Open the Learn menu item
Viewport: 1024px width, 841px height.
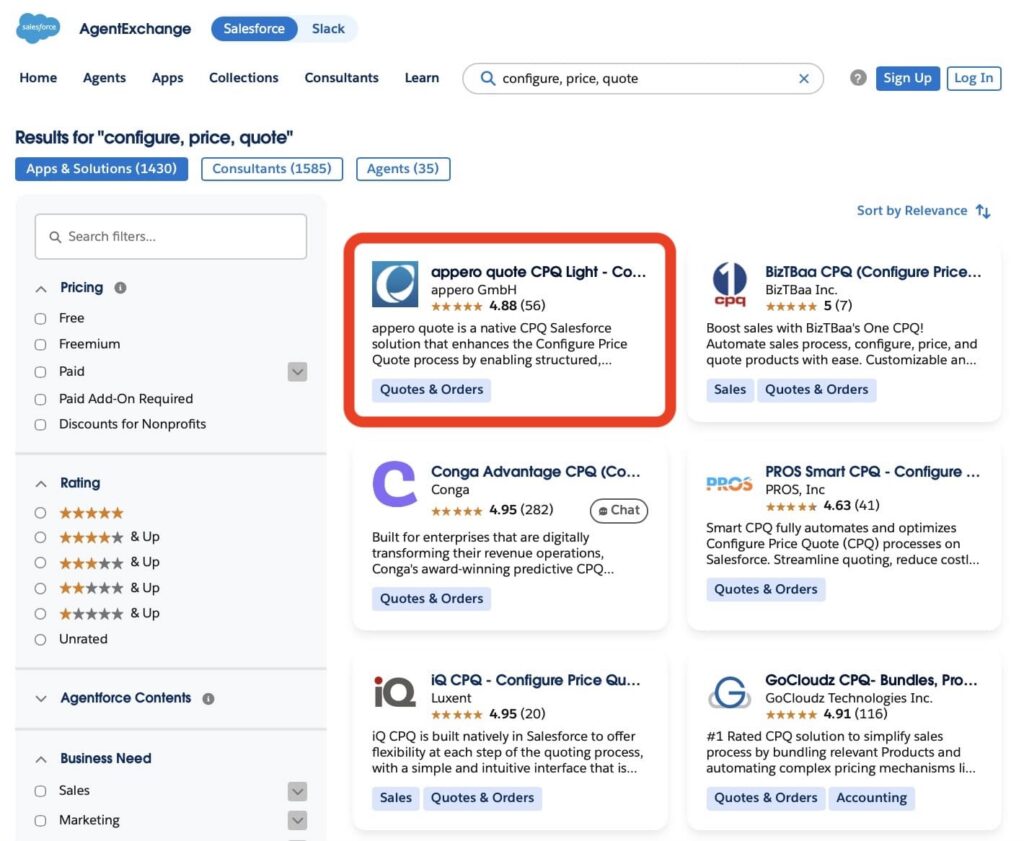pyautogui.click(x=422, y=78)
